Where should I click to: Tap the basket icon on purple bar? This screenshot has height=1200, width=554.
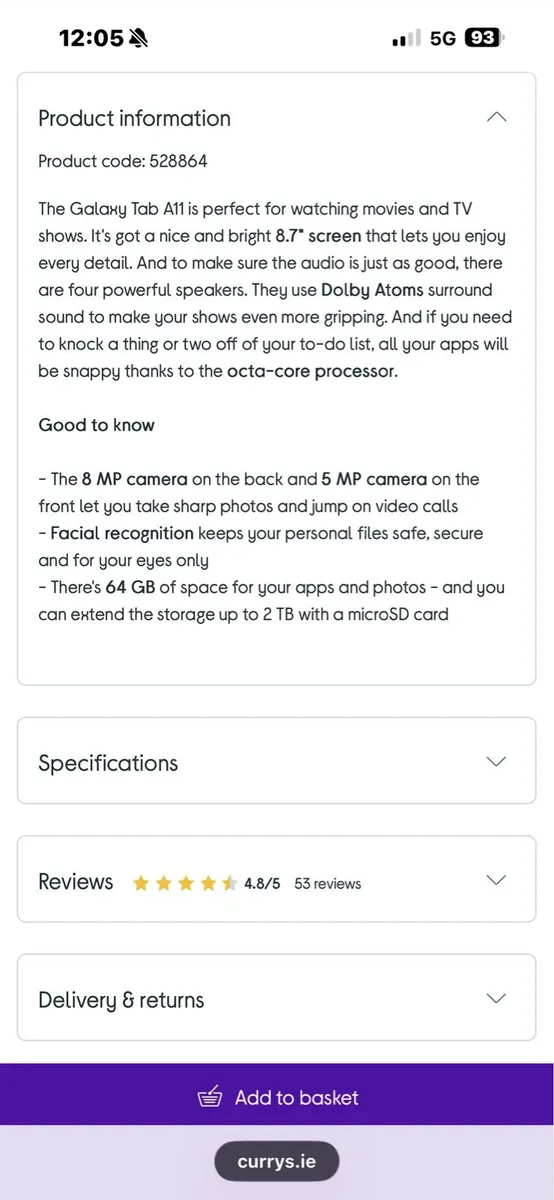click(210, 1097)
